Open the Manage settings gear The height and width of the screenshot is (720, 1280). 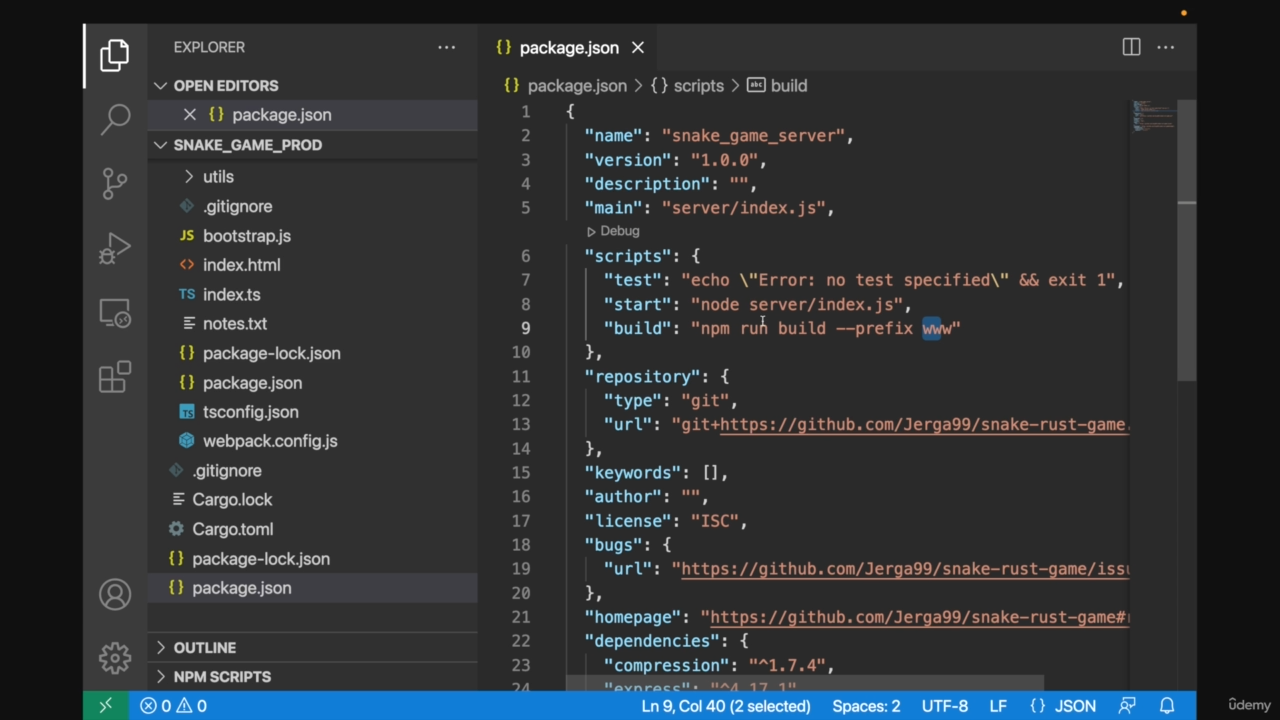click(115, 657)
